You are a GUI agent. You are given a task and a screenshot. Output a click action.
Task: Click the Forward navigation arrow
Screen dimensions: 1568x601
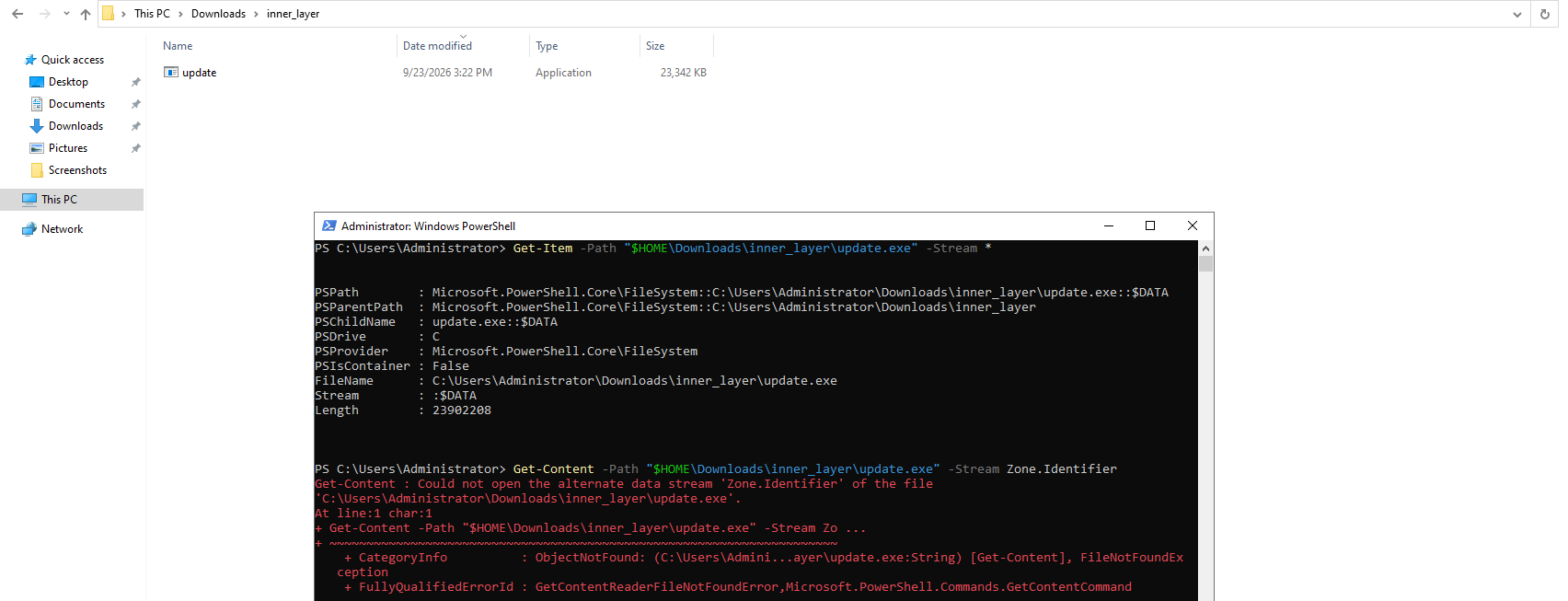(44, 14)
